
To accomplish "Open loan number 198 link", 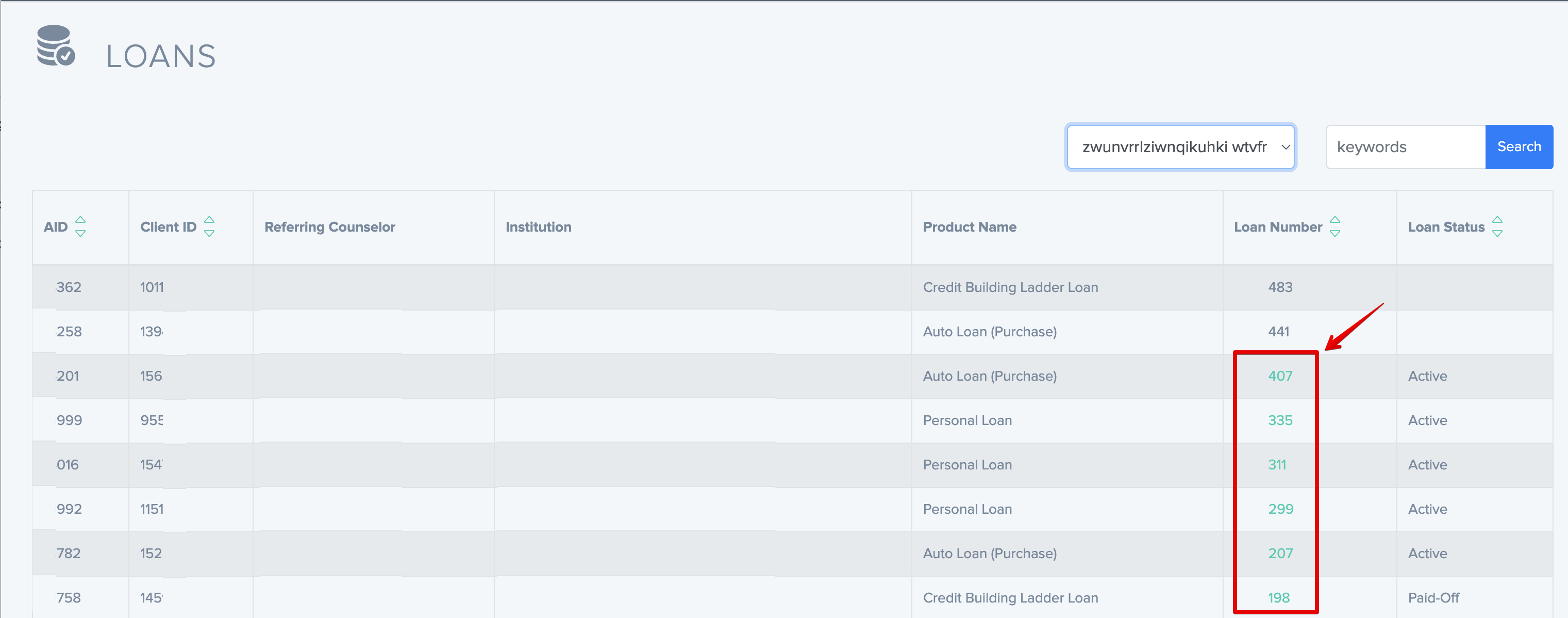I will [x=1278, y=598].
